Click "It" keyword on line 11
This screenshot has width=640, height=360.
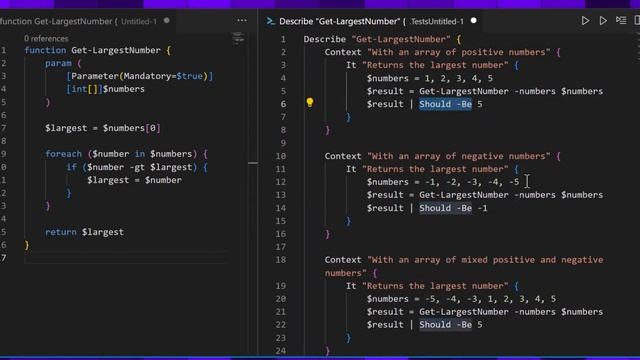pyautogui.click(x=351, y=169)
